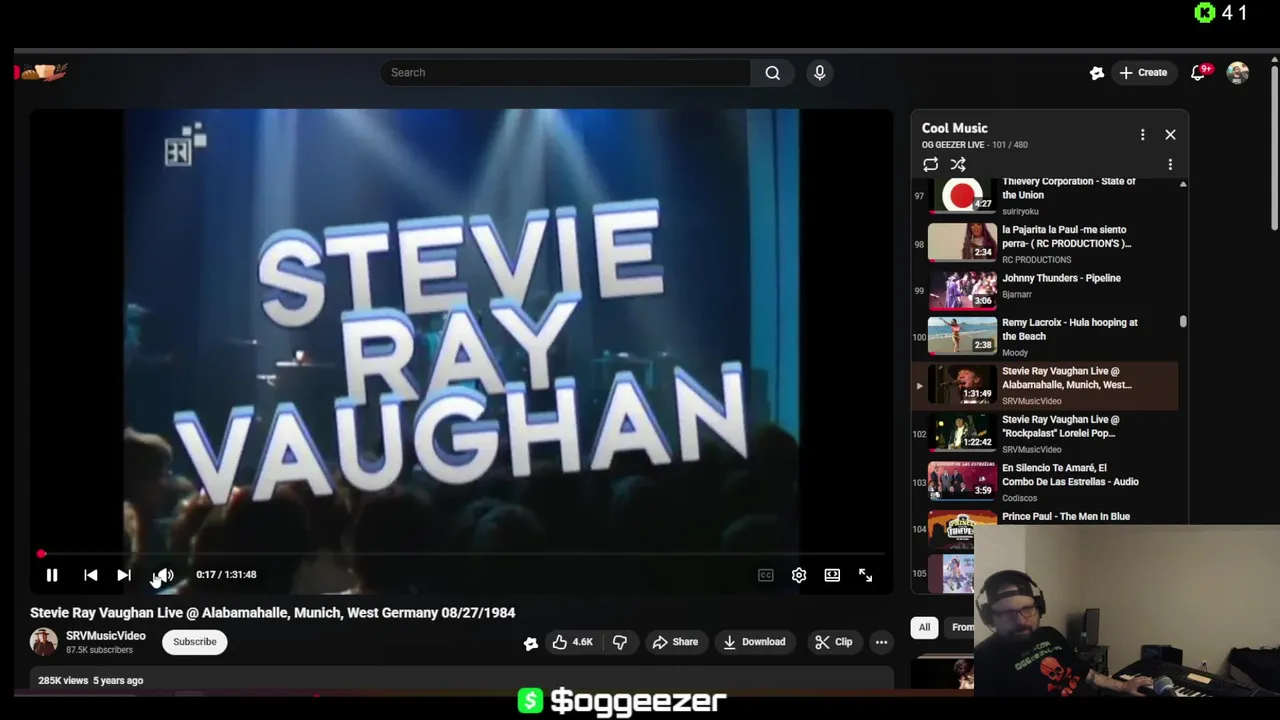1280x720 pixels.
Task: Click the search magnifier button
Action: click(773, 72)
